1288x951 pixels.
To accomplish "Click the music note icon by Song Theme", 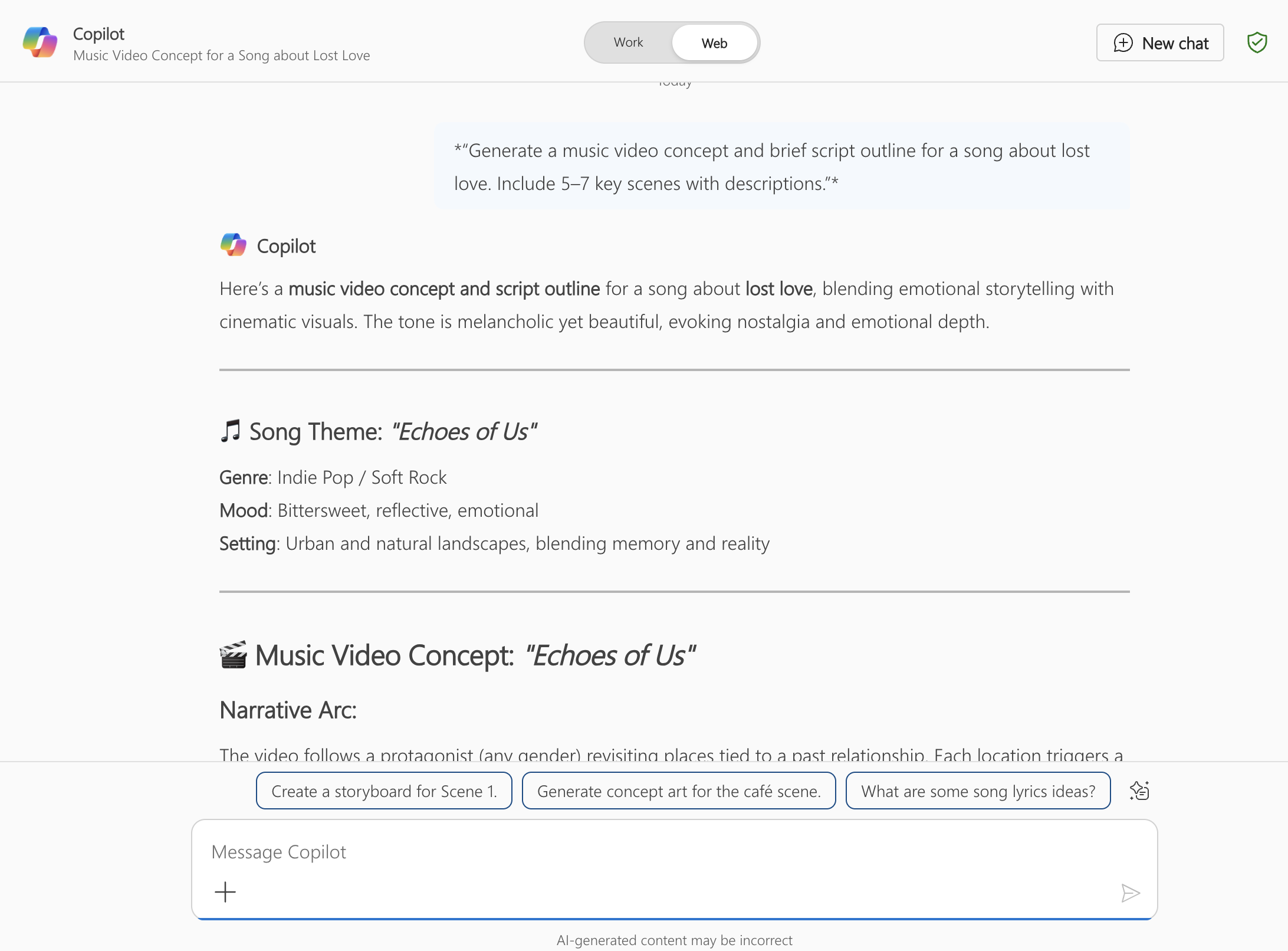I will point(231,431).
